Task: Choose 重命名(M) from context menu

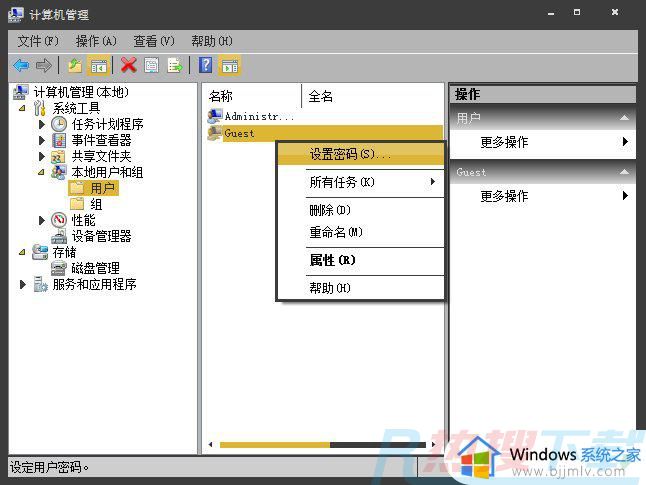Action: [361, 232]
